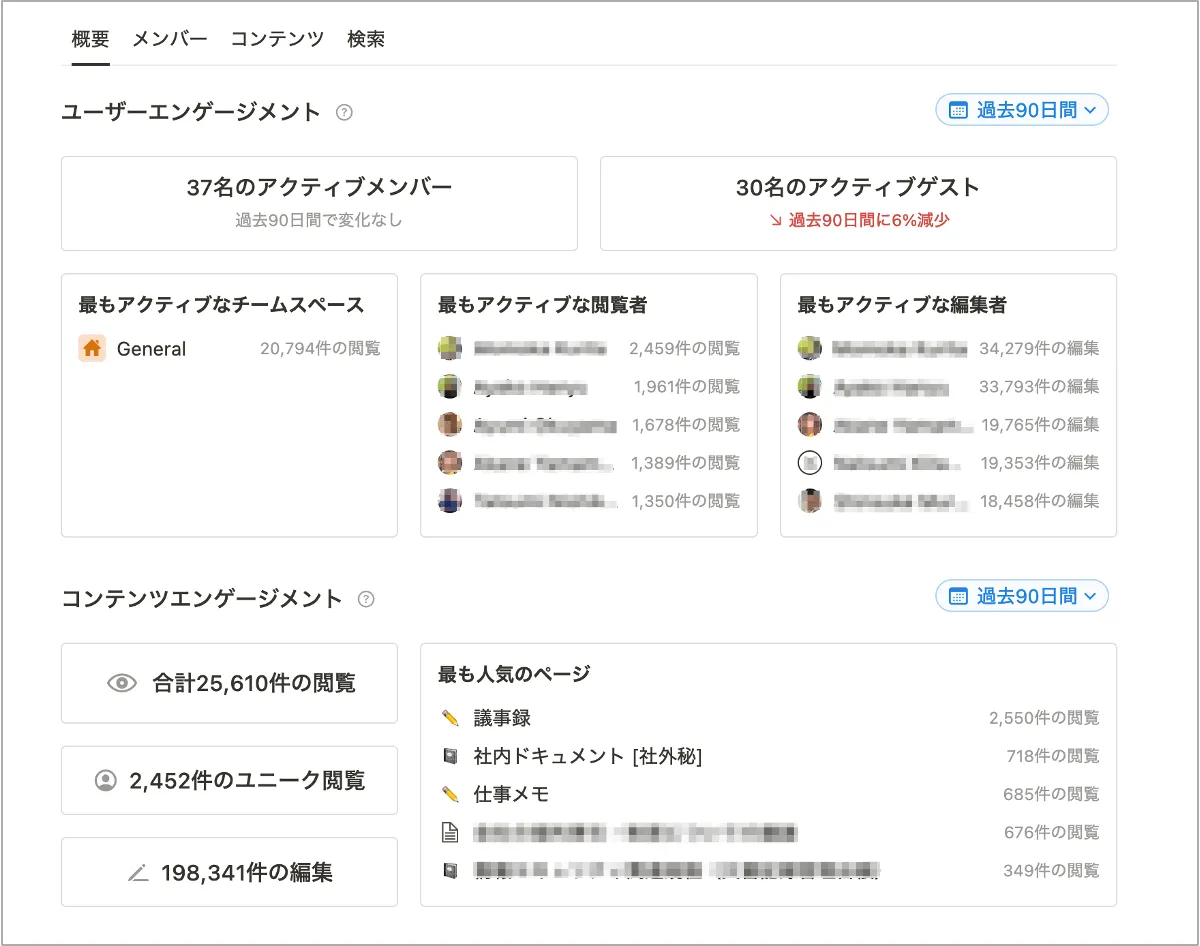The image size is (1200, 946).
Task: Click the 20,794件の閲覧 count
Action: point(320,349)
